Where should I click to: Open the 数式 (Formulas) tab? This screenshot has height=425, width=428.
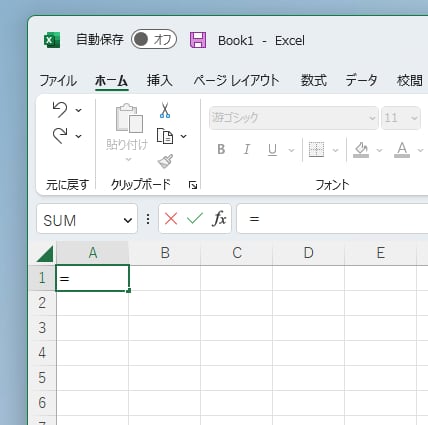[313, 81]
